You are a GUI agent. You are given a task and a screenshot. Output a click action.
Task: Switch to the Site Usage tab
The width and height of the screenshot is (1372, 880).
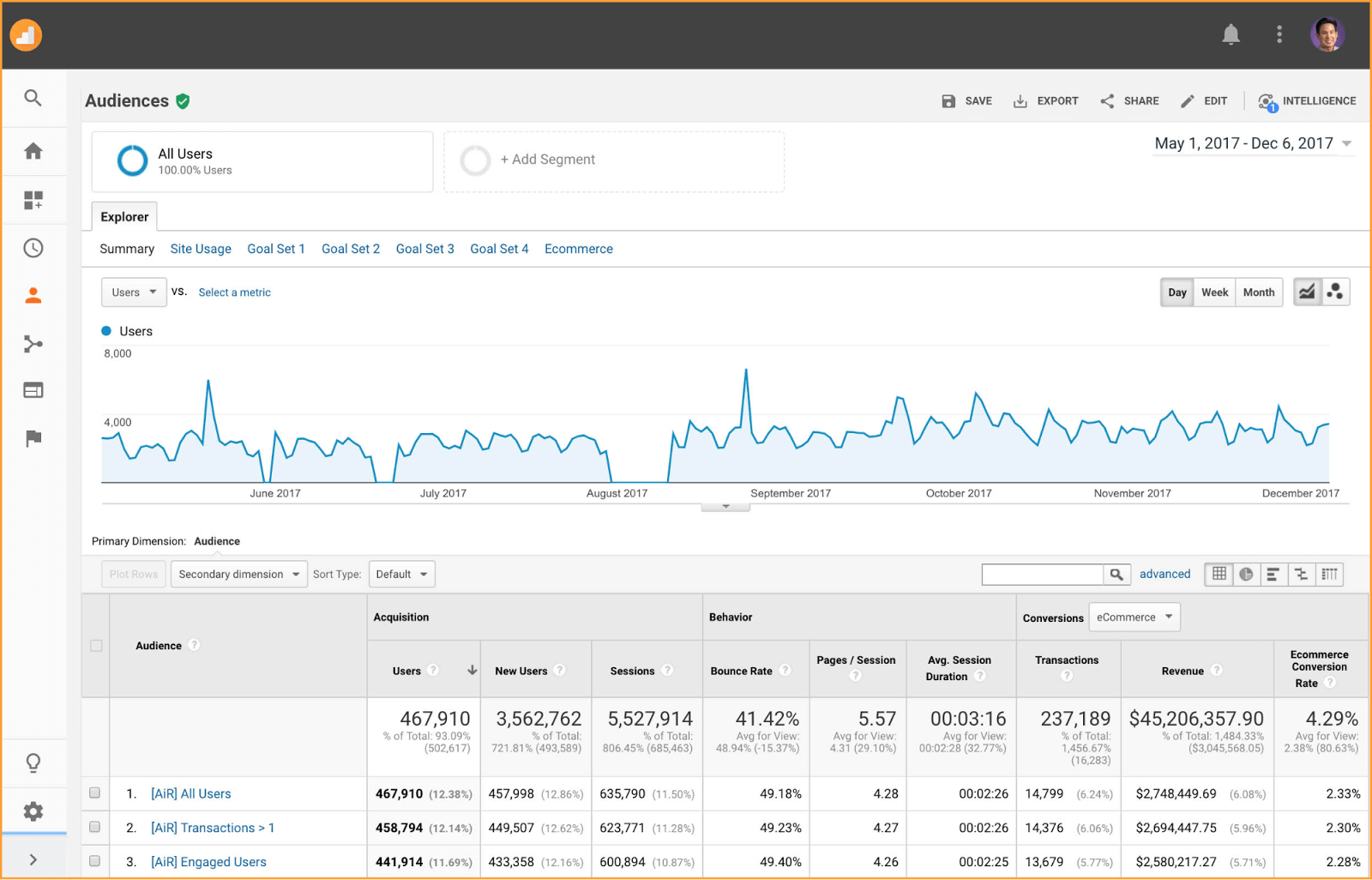[x=201, y=249]
